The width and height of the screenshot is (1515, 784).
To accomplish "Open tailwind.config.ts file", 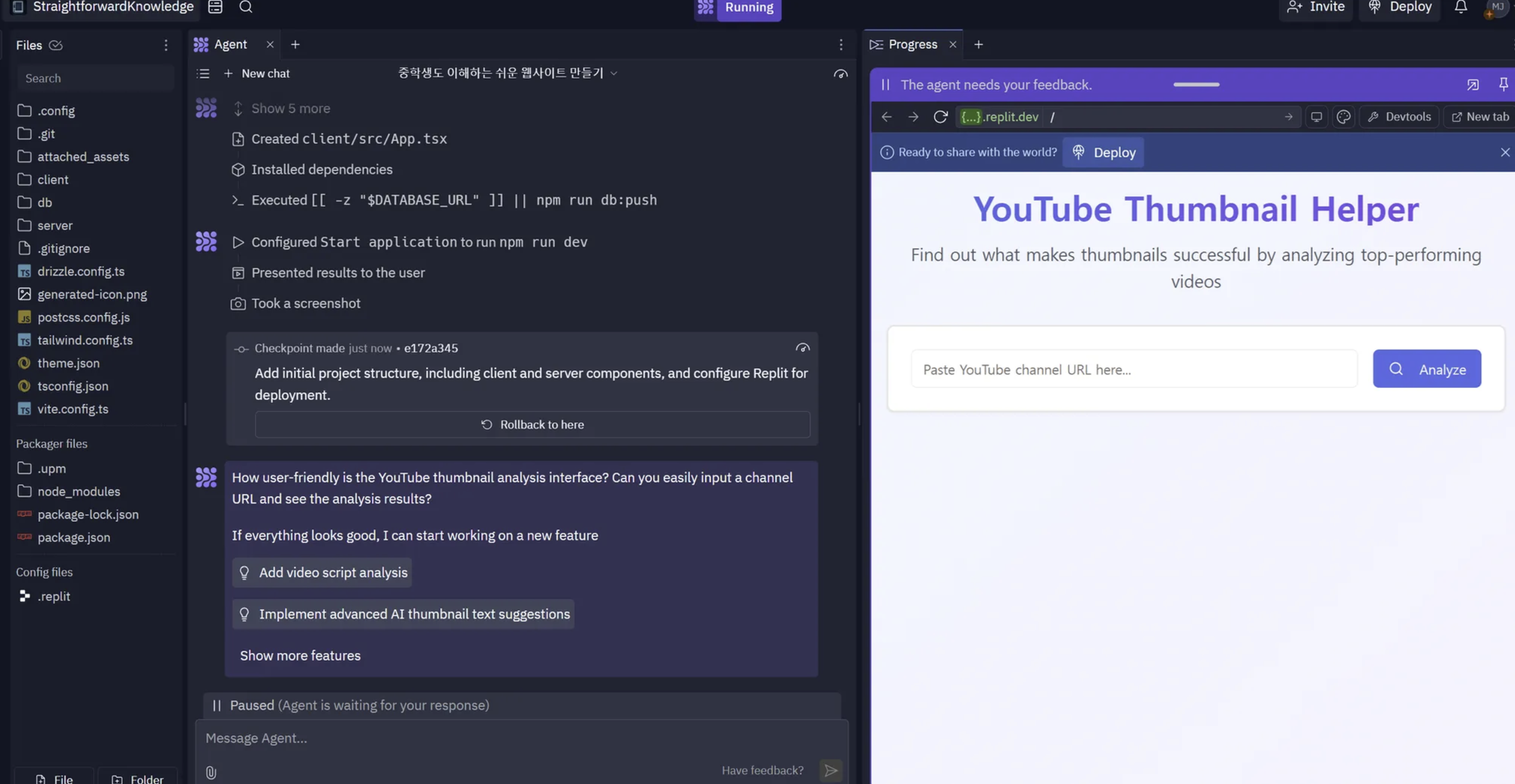I will tap(75, 340).
